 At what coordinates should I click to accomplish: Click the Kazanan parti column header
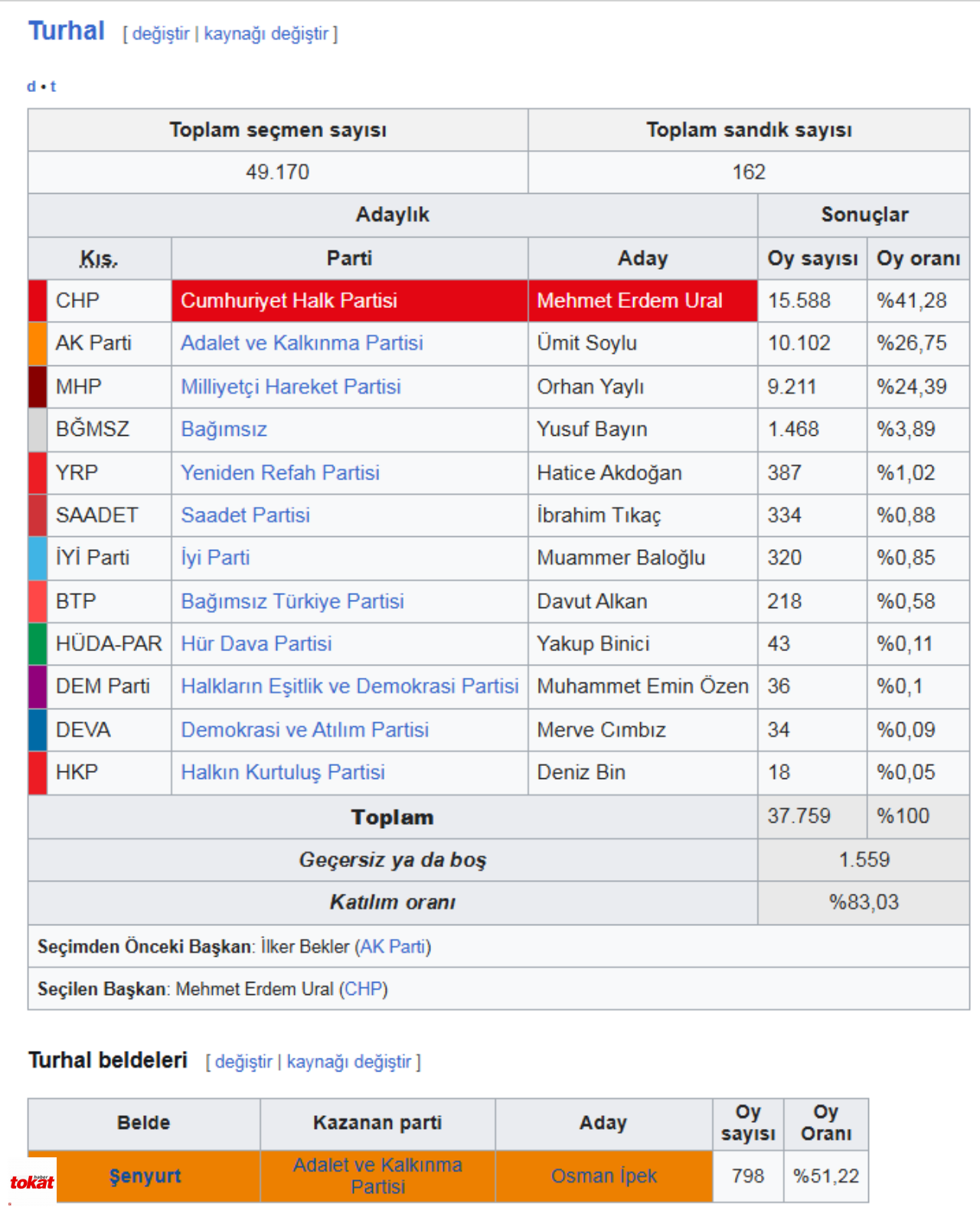(x=377, y=1123)
